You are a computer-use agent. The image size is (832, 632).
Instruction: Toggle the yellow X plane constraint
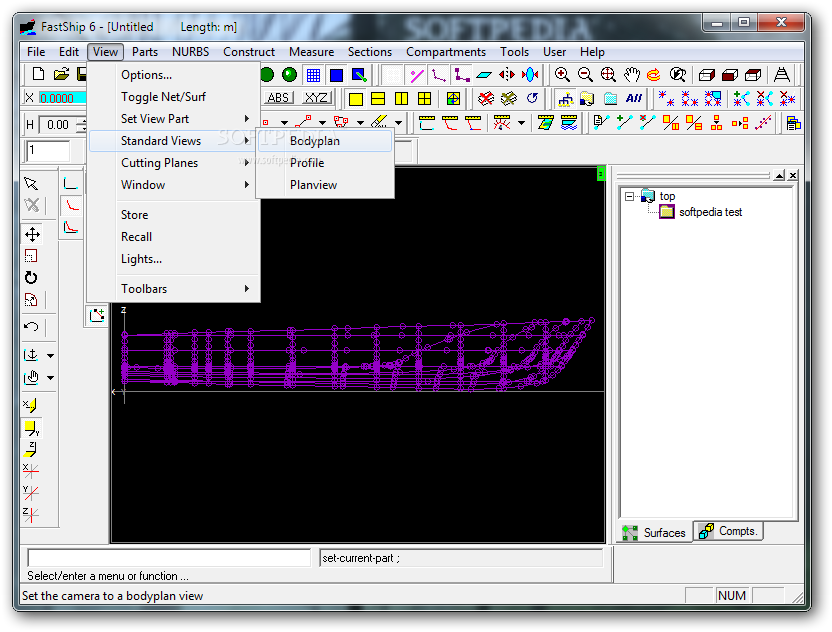tap(31, 405)
